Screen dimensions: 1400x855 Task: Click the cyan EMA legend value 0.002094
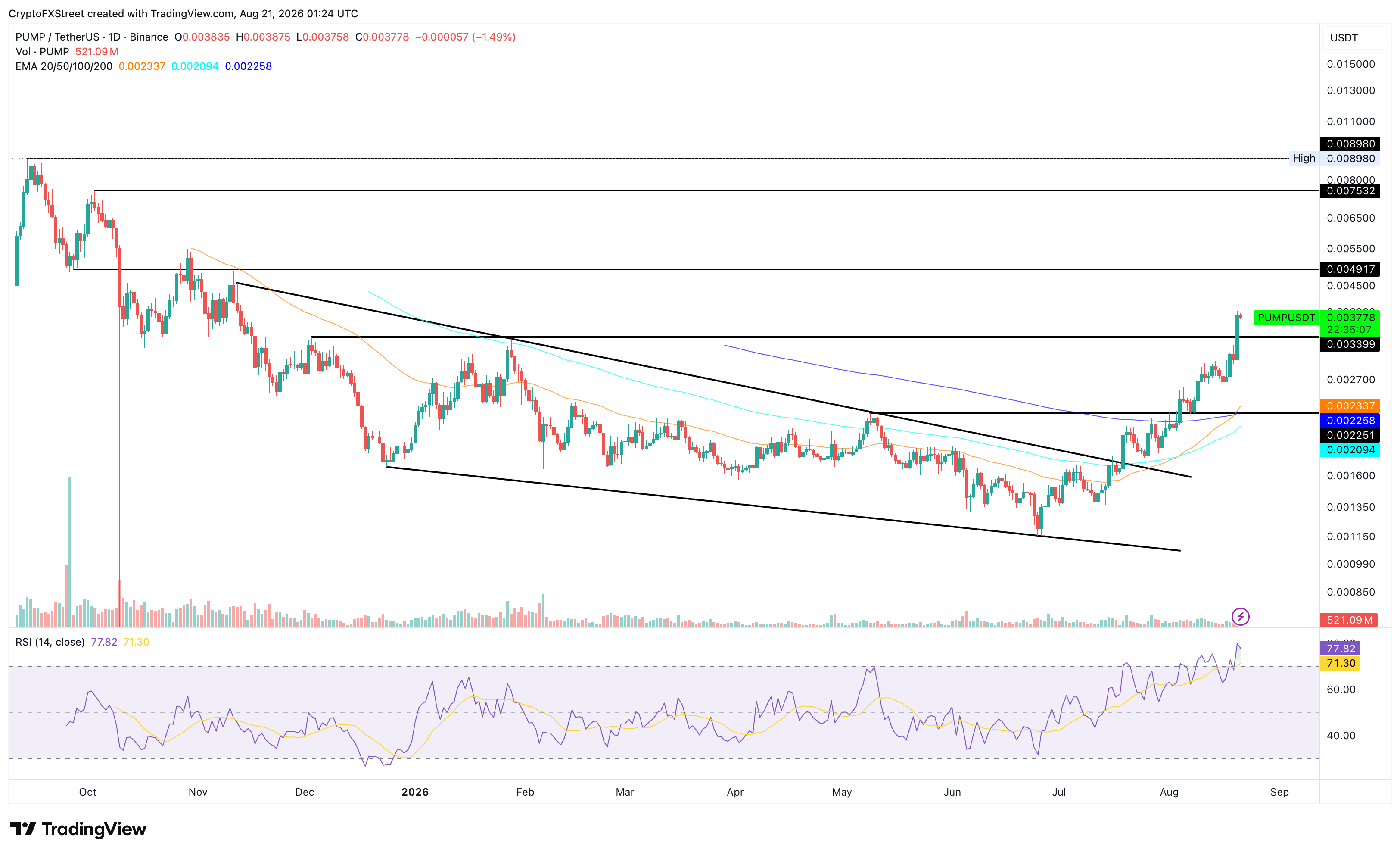pyautogui.click(x=195, y=66)
